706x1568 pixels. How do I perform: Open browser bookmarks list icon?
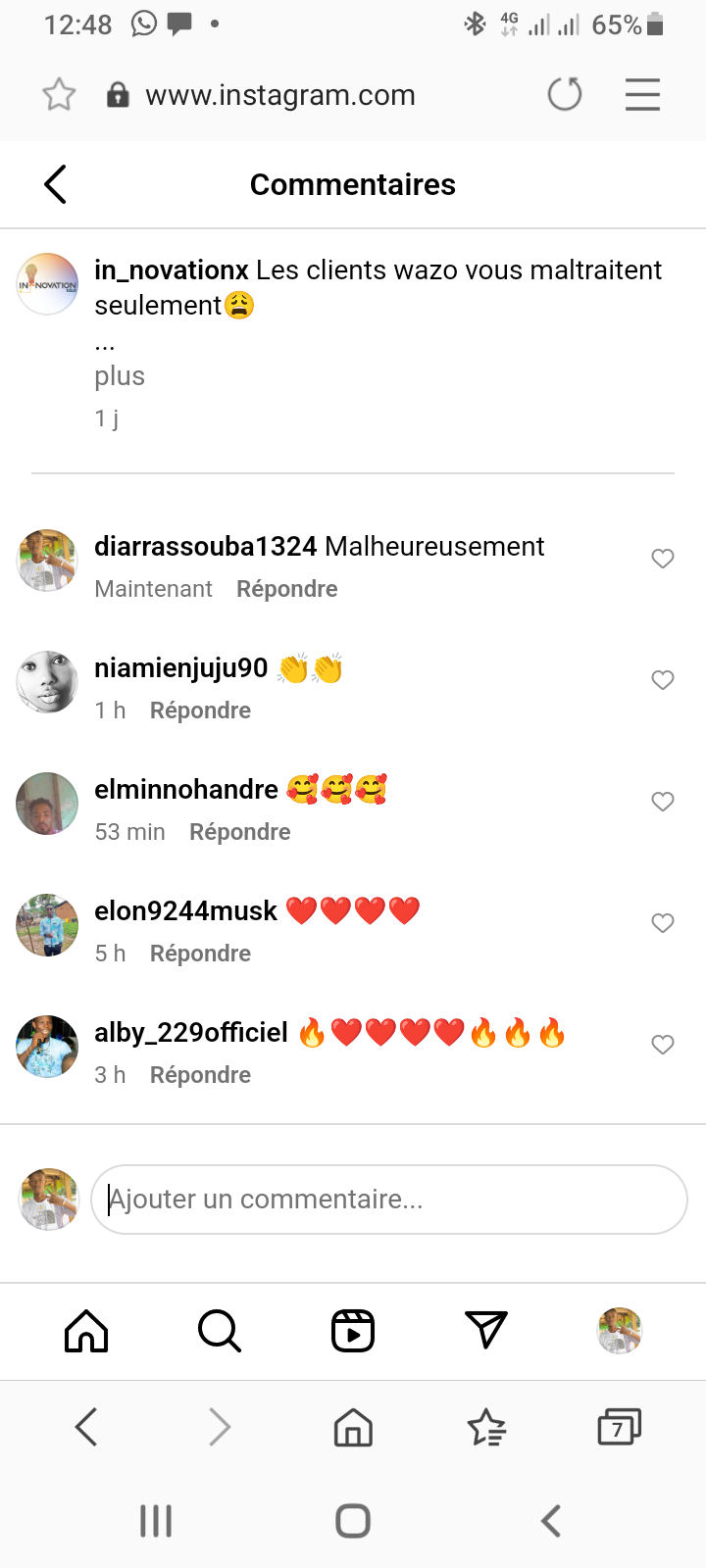(x=486, y=1427)
